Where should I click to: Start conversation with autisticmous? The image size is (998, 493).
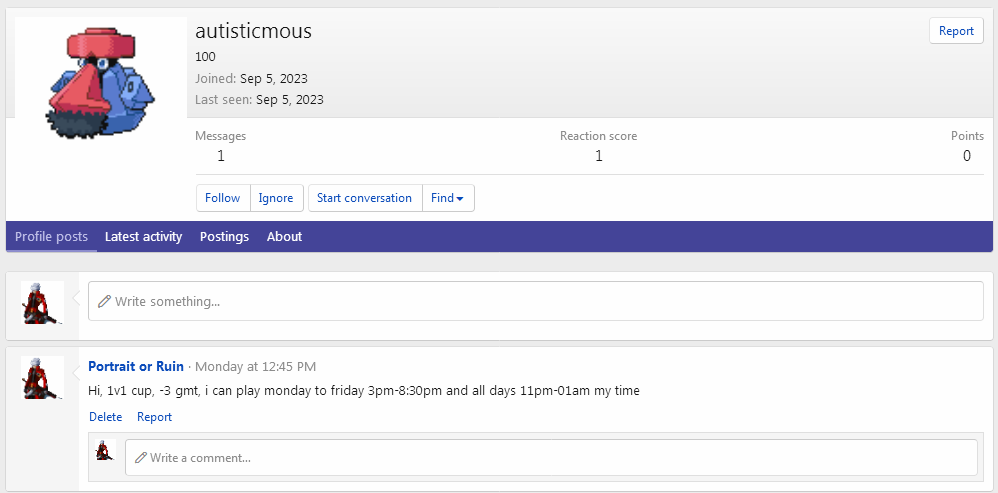[364, 198]
